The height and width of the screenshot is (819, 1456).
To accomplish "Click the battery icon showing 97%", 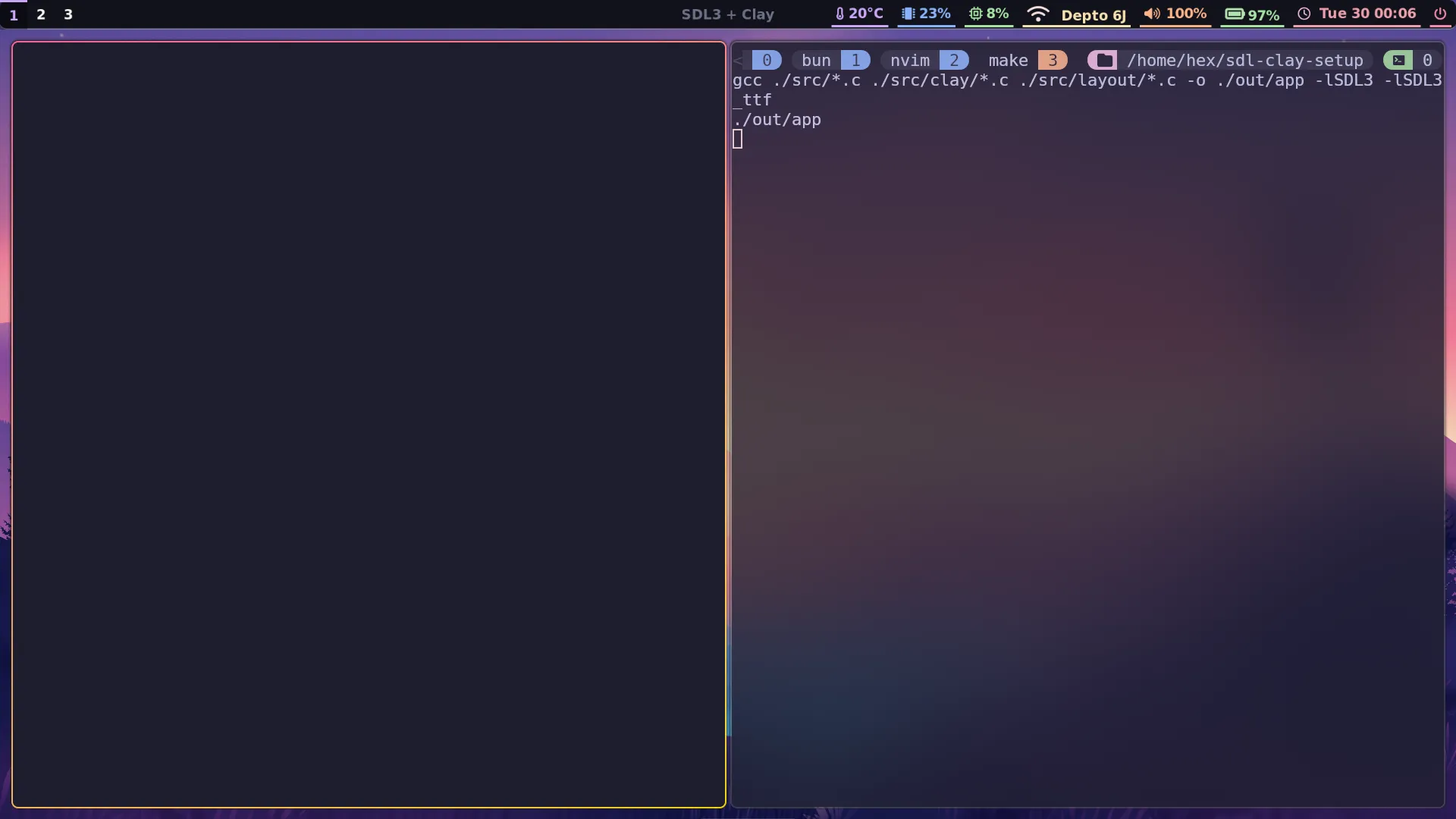I will click(x=1235, y=14).
